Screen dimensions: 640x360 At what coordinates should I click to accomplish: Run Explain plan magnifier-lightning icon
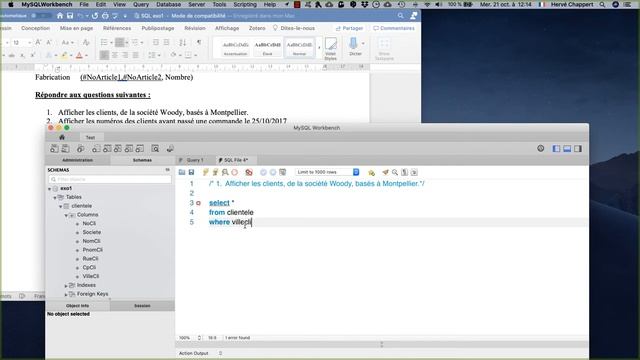coord(225,172)
